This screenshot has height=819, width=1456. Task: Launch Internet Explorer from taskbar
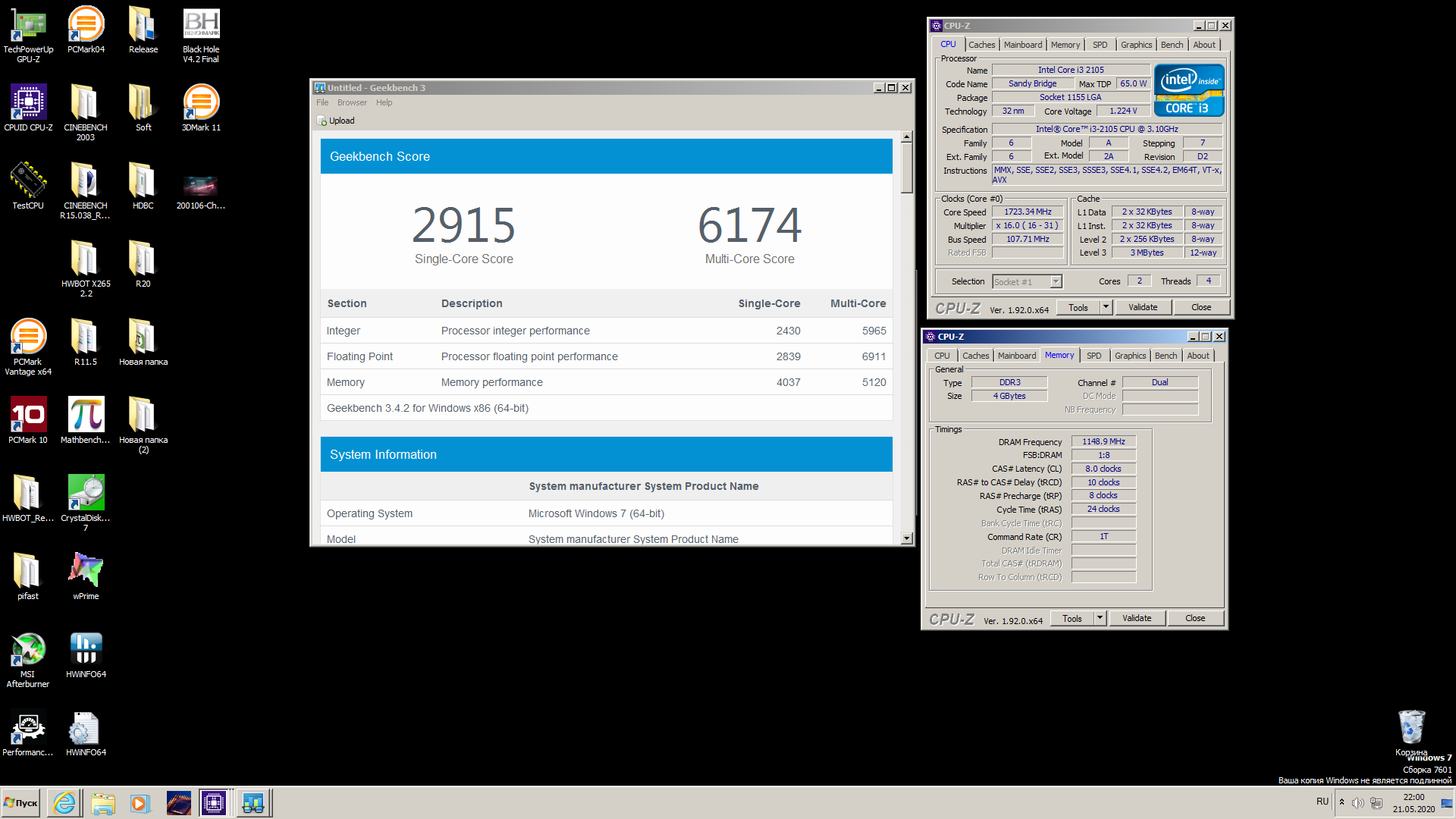(x=64, y=802)
